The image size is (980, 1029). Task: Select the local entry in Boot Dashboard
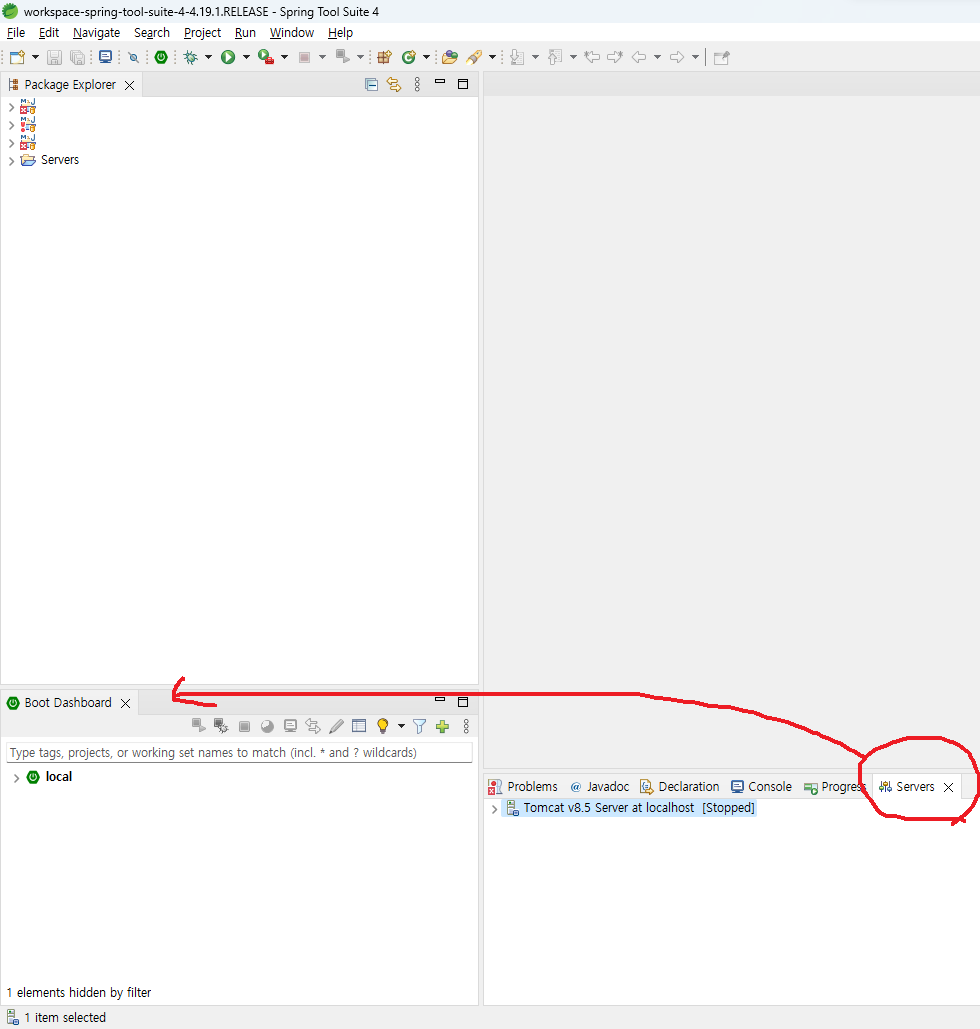pos(49,777)
